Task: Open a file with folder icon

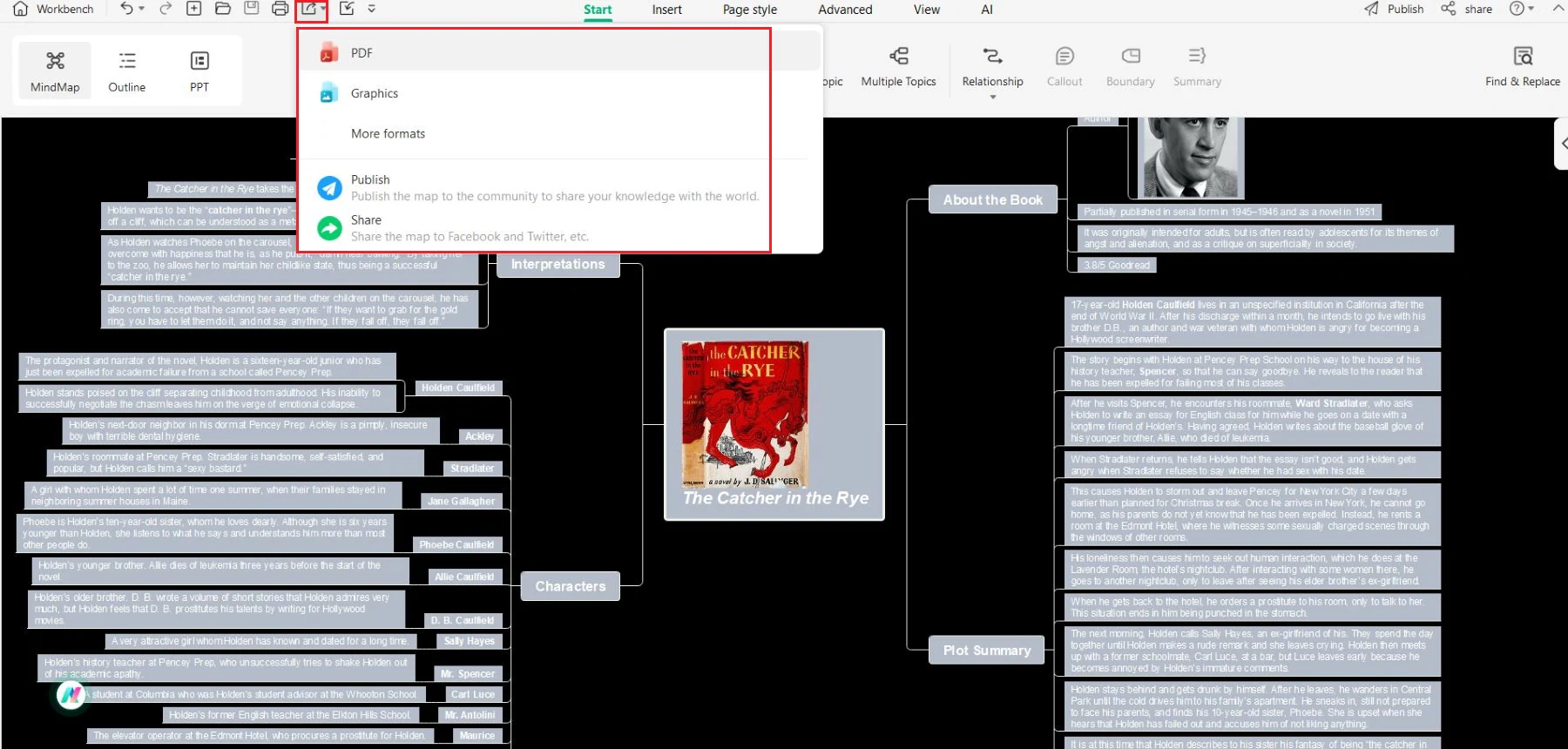Action: [x=223, y=9]
